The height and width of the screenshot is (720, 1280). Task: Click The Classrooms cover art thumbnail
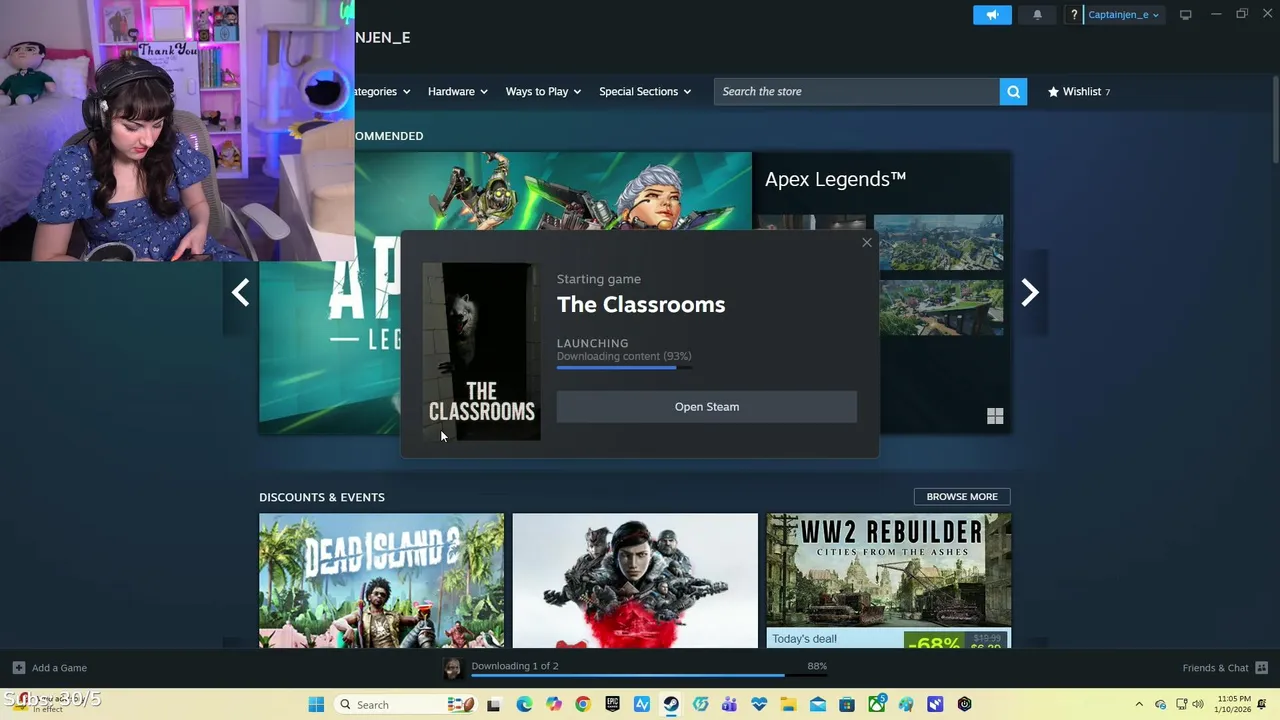[x=481, y=351]
